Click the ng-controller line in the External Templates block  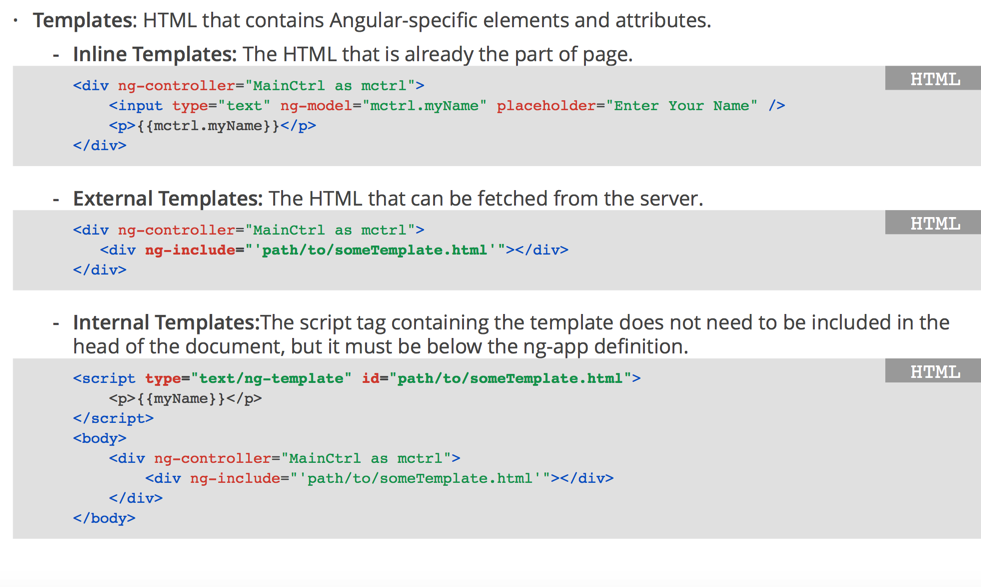coord(248,230)
